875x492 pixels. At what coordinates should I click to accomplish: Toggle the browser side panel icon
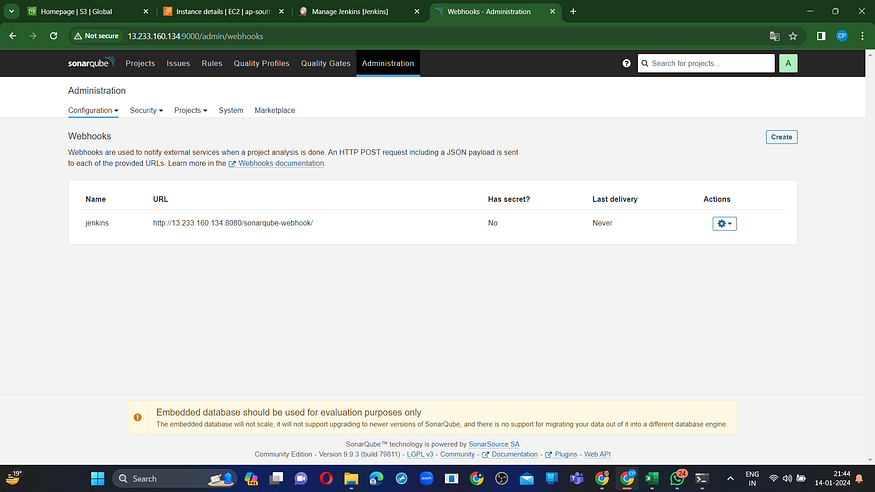coord(821,36)
